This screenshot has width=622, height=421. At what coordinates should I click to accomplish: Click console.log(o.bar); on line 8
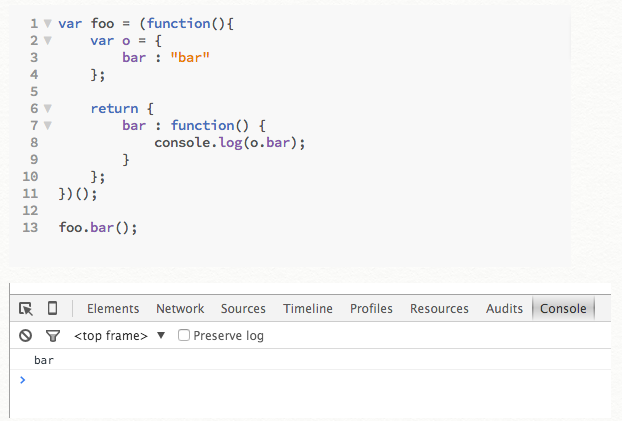[x=230, y=142]
